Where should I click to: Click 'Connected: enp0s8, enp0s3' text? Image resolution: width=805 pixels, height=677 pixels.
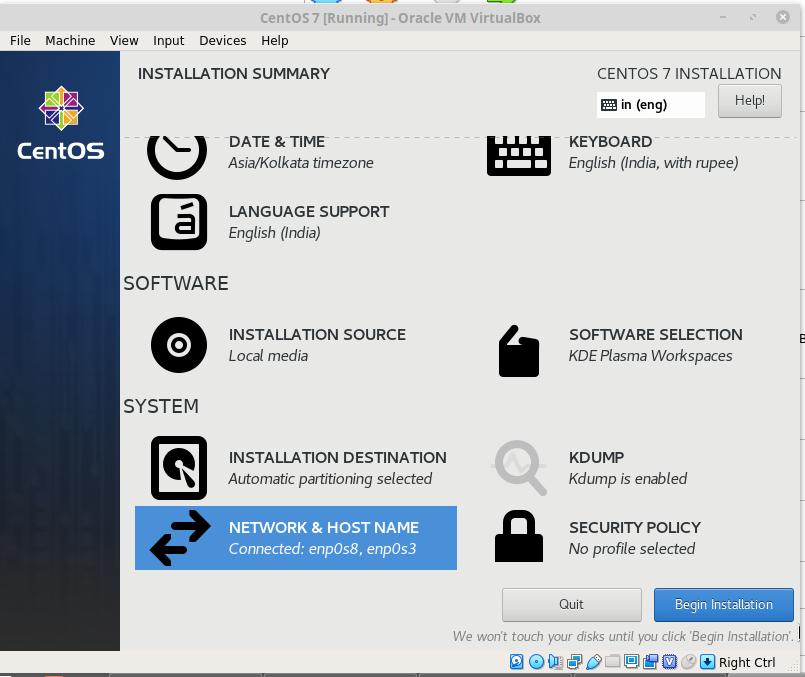(322, 549)
